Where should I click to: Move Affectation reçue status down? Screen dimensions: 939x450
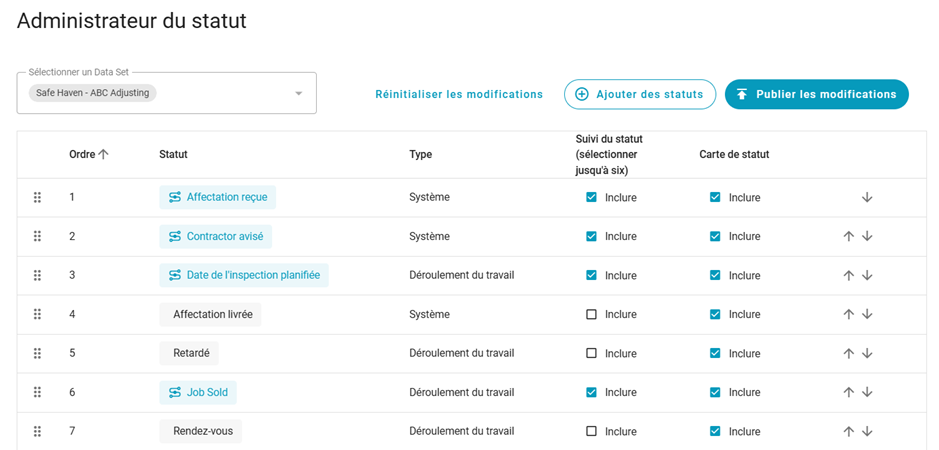pos(867,198)
